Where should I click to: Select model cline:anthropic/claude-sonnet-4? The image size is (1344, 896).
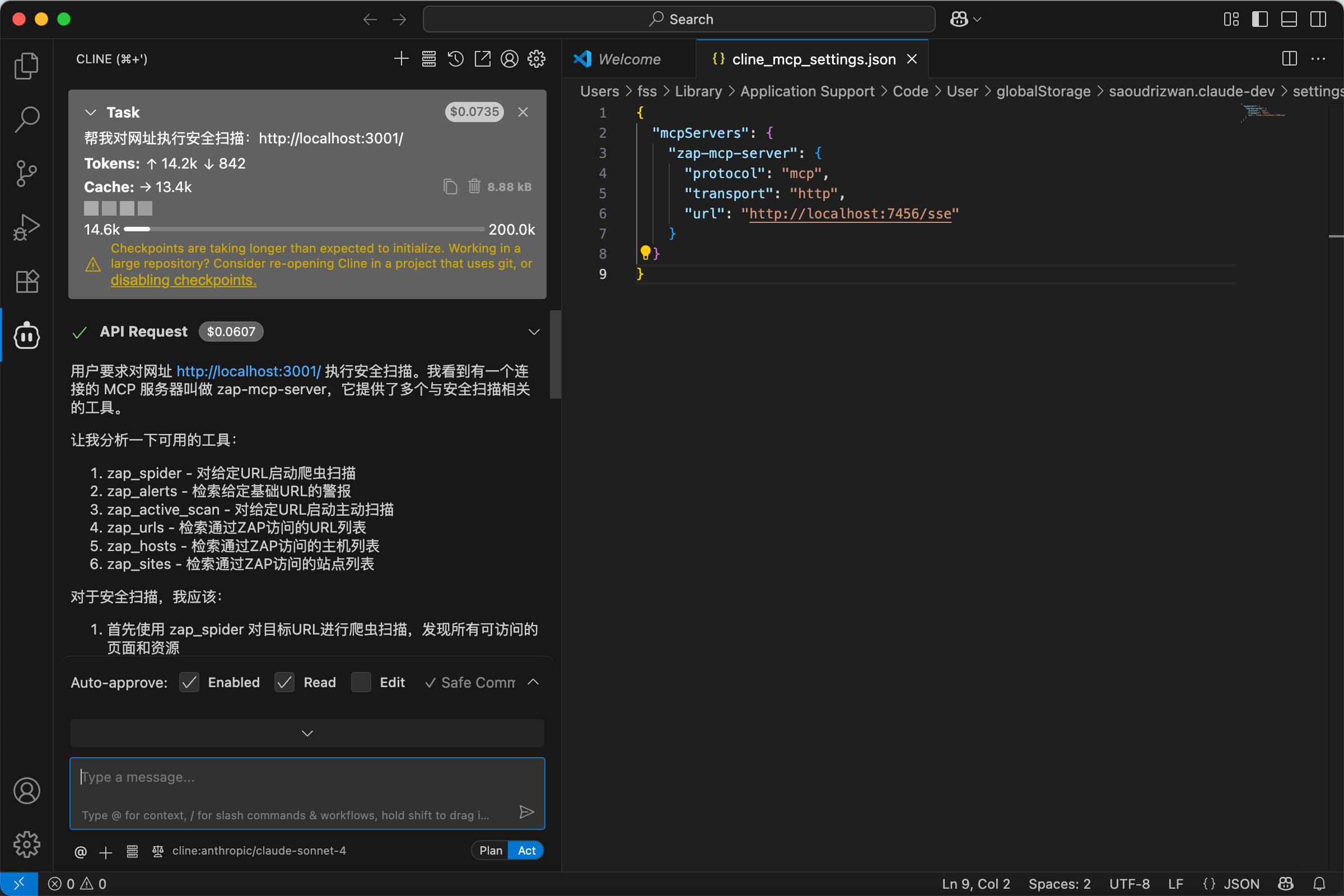pos(259,851)
